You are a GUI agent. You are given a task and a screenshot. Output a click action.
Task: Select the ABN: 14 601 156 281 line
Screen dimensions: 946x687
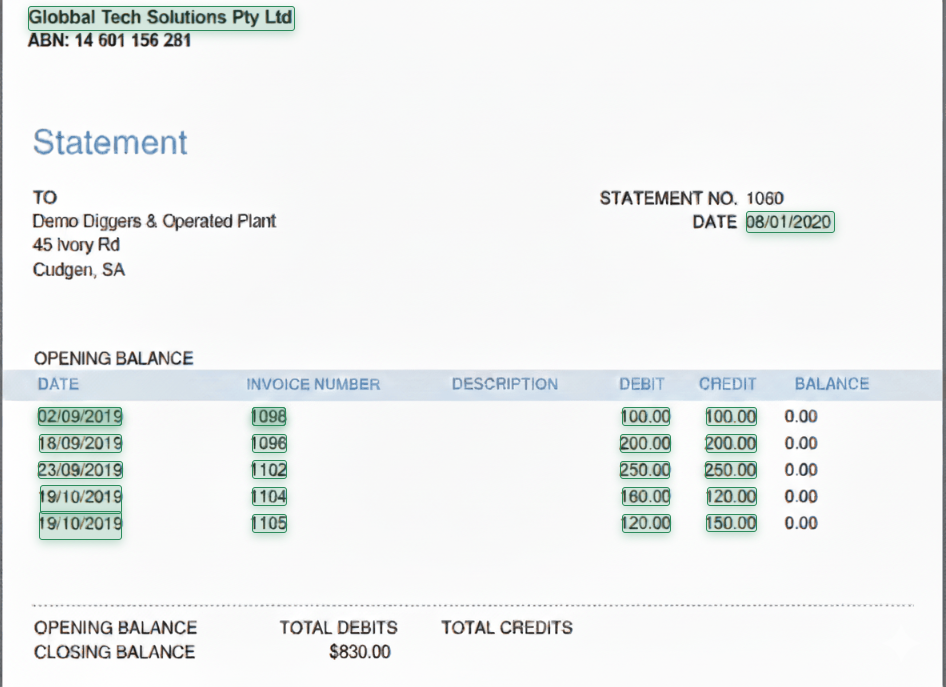[110, 40]
